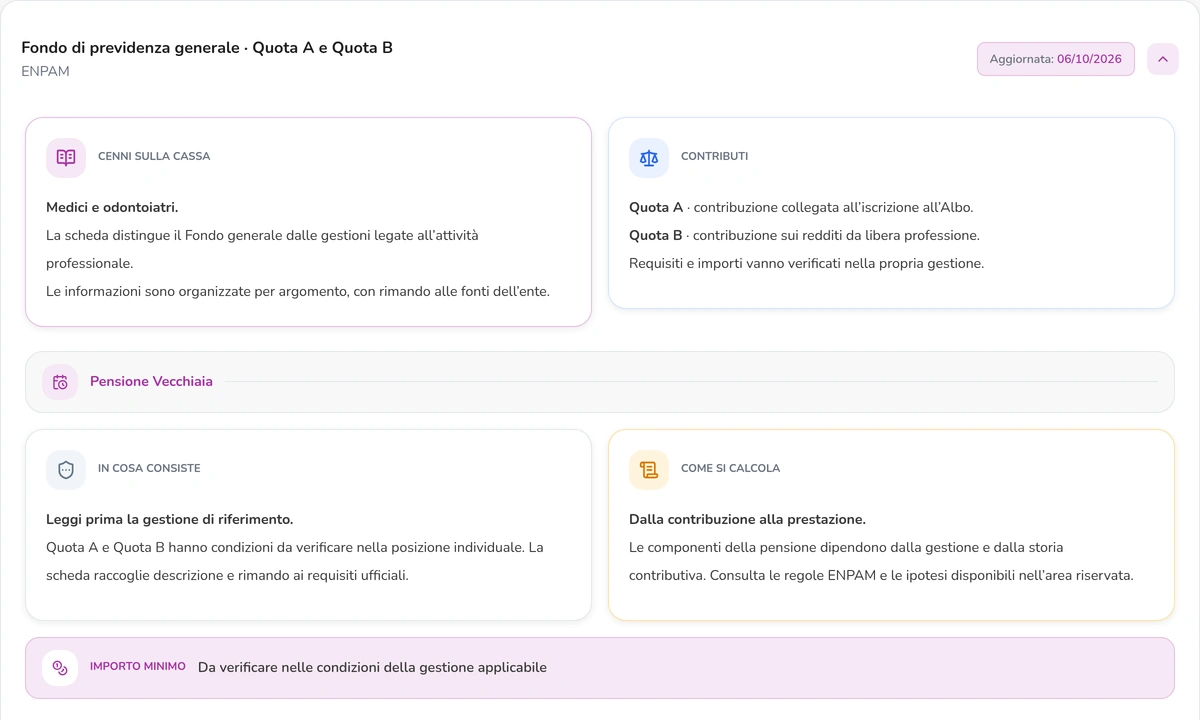Click the coins icon beside Importo minimo

60,668
